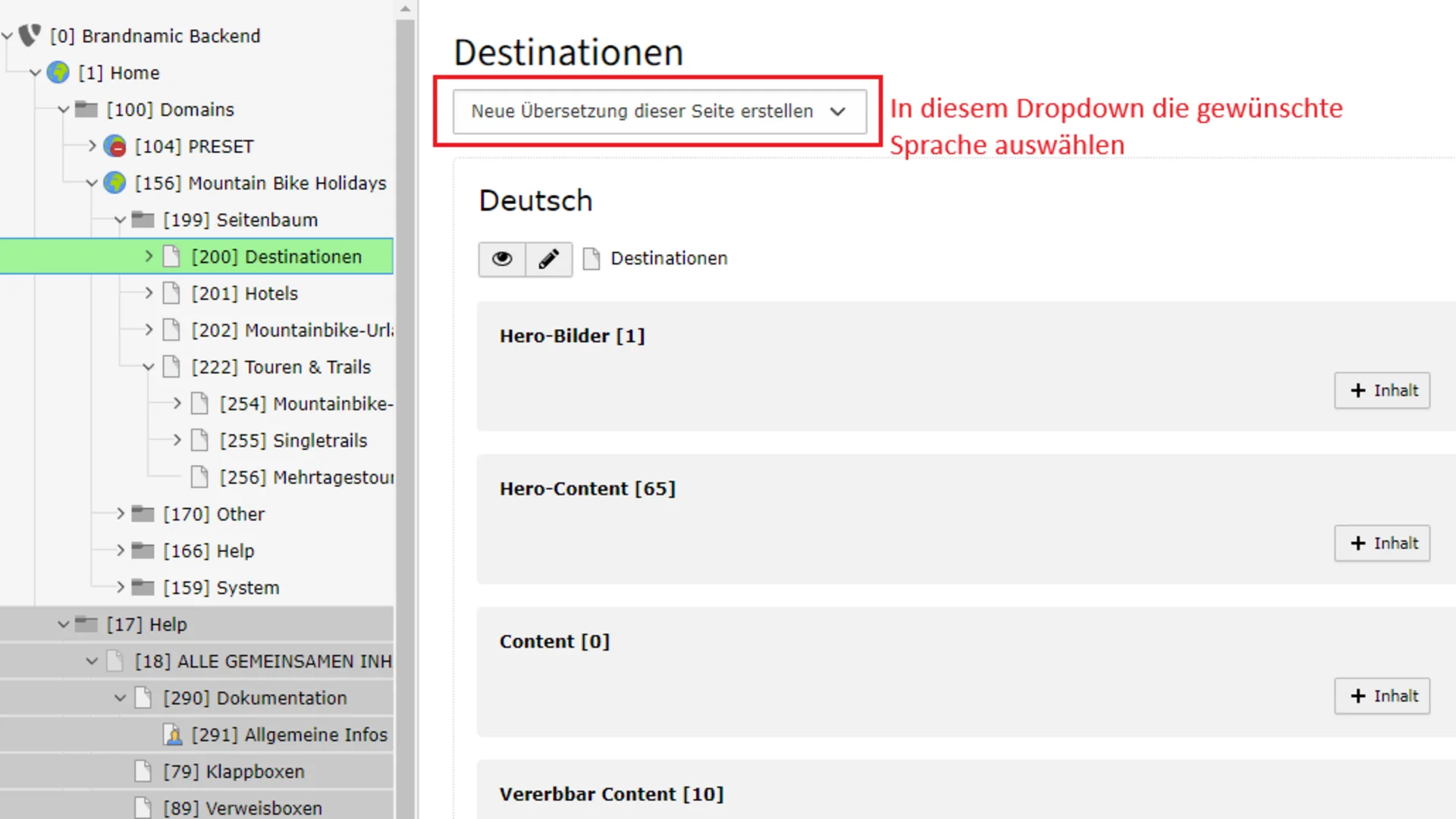Click the page icon beside Mehrtagestour
Image resolution: width=1456 pixels, height=819 pixels.
200,477
